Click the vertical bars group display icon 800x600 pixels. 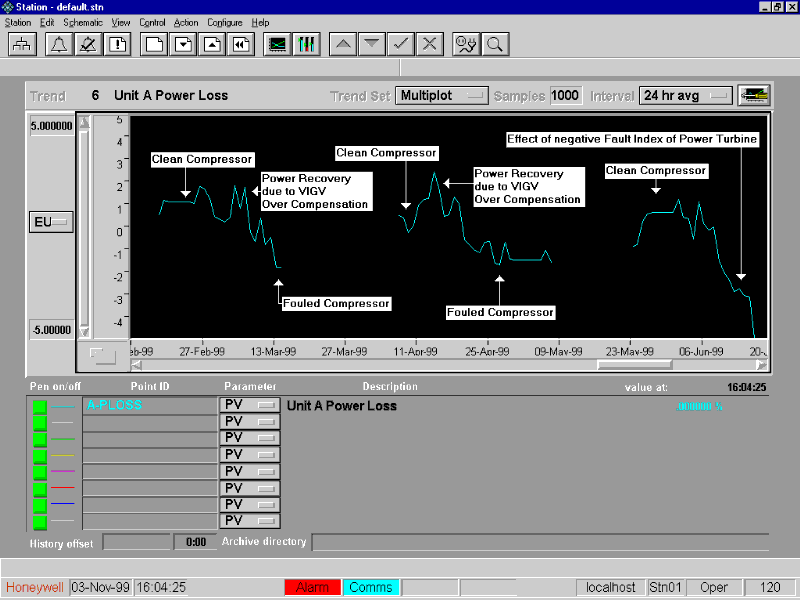tap(307, 44)
